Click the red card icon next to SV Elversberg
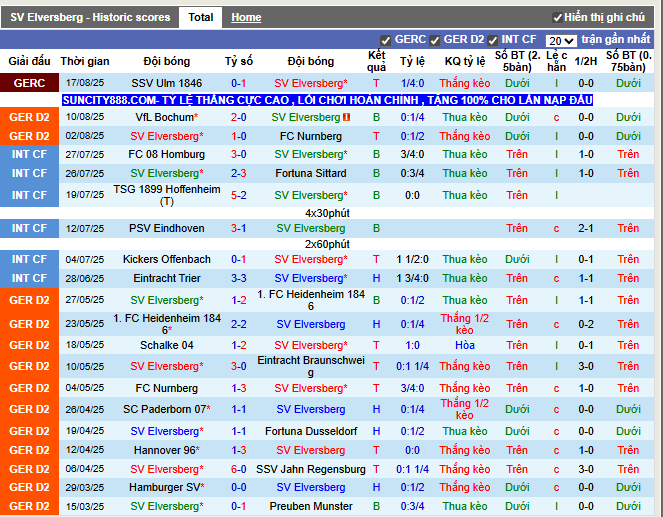 [347, 117]
